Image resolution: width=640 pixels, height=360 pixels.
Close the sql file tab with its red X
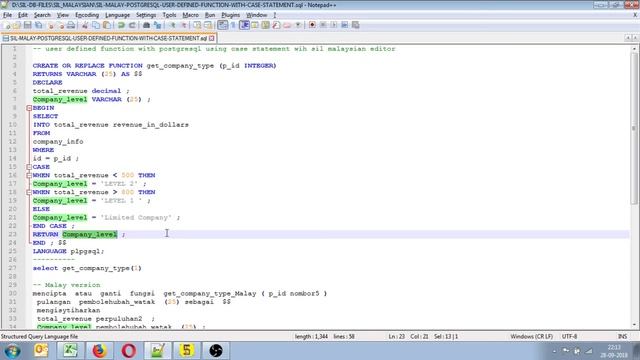tap(212, 38)
